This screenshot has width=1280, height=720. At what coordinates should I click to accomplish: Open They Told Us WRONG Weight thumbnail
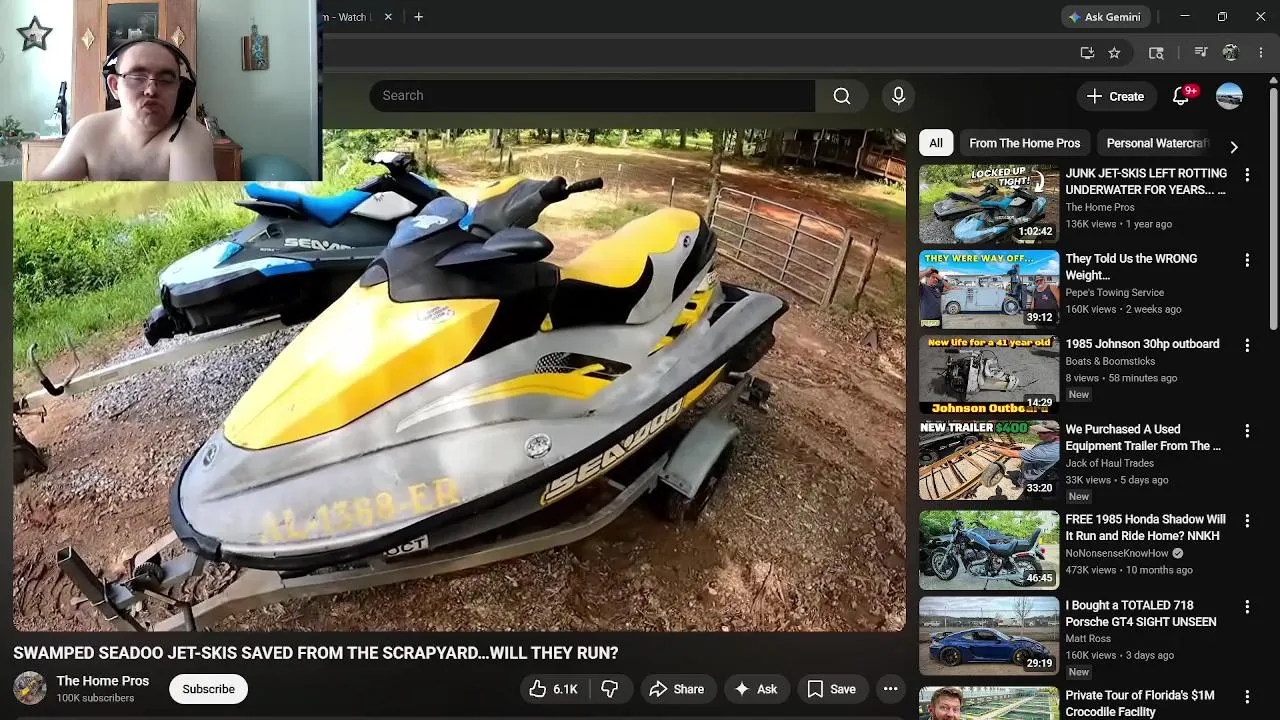coord(989,290)
